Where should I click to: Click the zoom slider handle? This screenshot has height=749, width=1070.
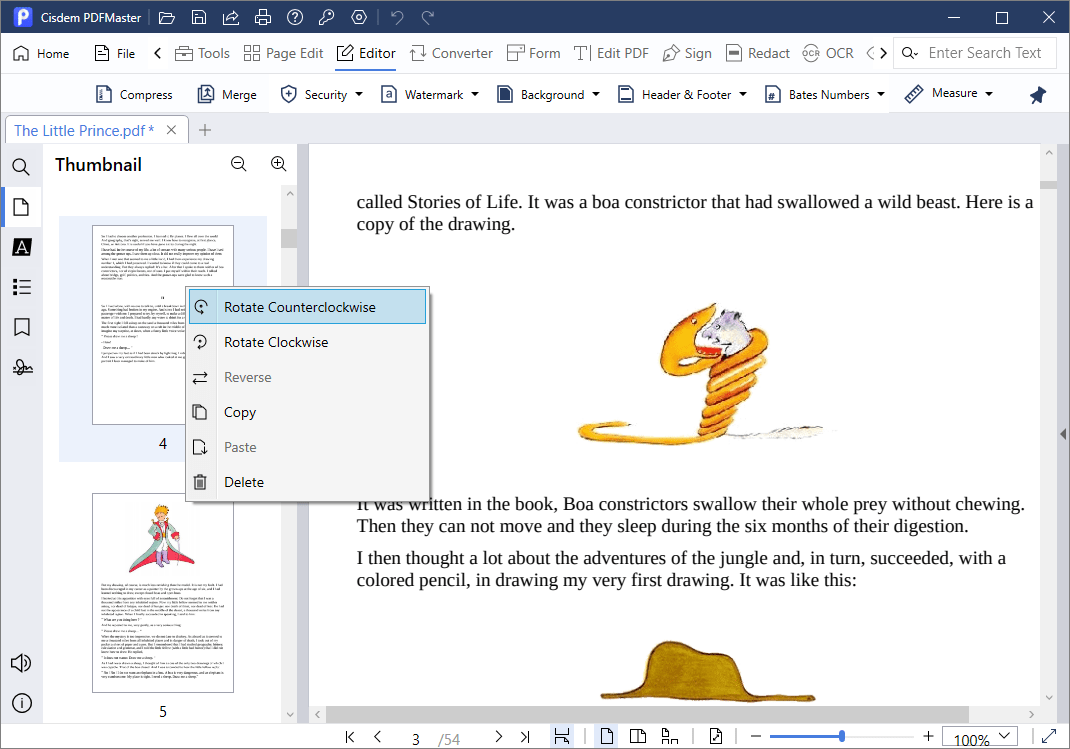(842, 737)
